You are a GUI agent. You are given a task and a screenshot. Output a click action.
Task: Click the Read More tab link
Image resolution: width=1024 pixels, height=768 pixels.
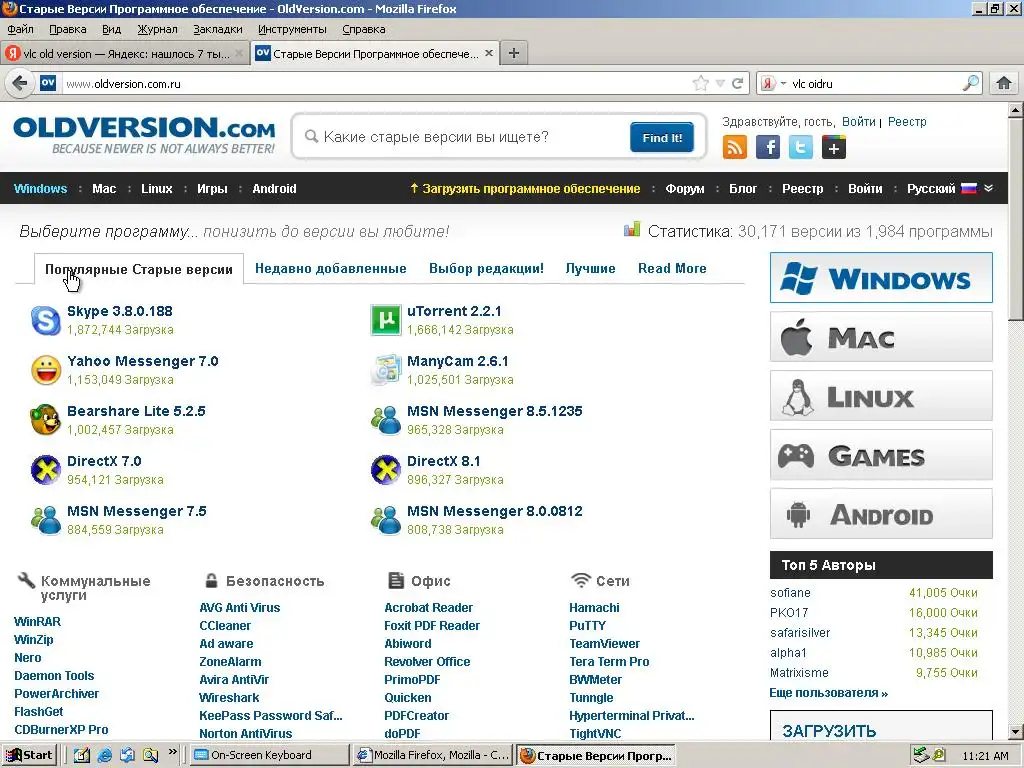[x=672, y=268]
